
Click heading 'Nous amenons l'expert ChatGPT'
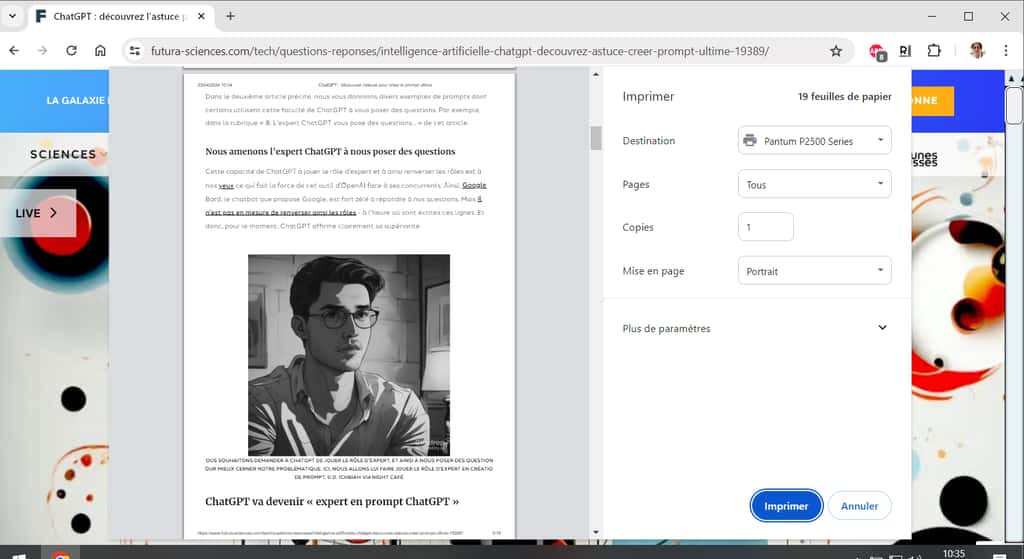click(x=330, y=152)
